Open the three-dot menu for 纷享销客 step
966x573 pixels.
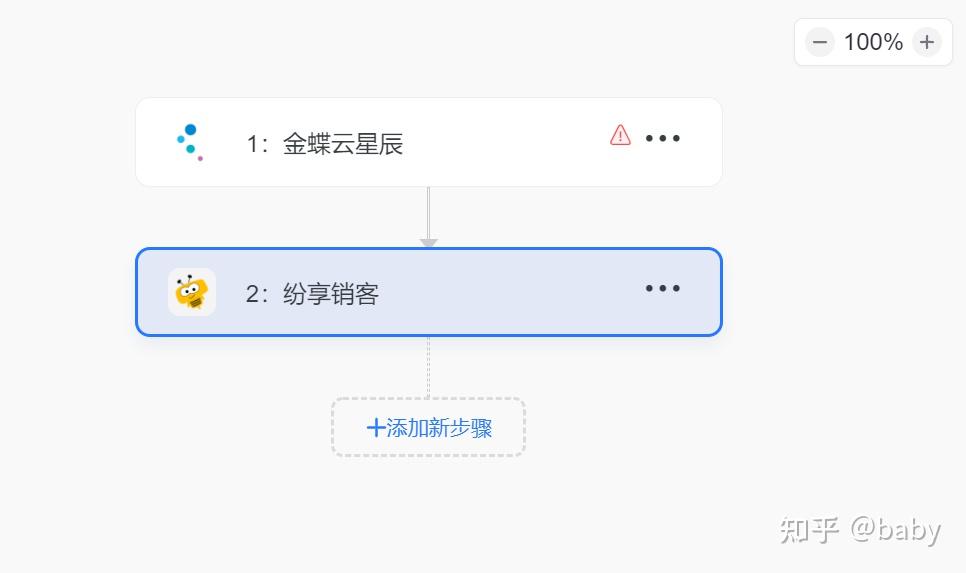pyautogui.click(x=662, y=288)
